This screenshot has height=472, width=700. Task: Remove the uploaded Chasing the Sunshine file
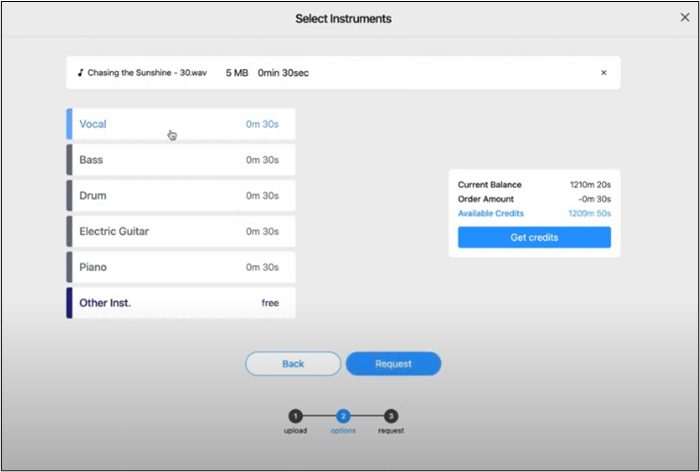click(x=603, y=73)
